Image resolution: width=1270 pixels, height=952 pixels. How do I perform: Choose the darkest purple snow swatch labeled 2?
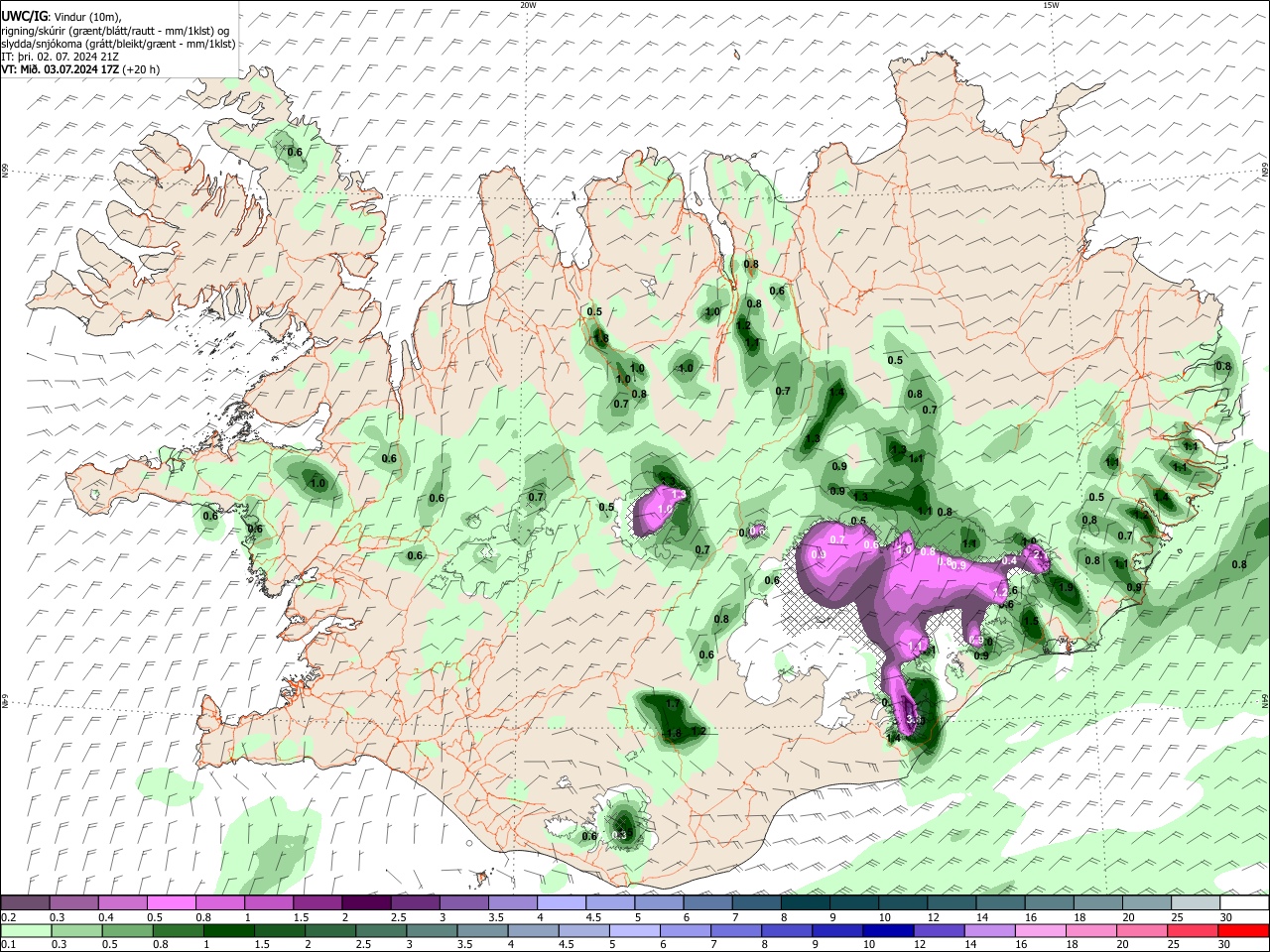click(x=366, y=903)
